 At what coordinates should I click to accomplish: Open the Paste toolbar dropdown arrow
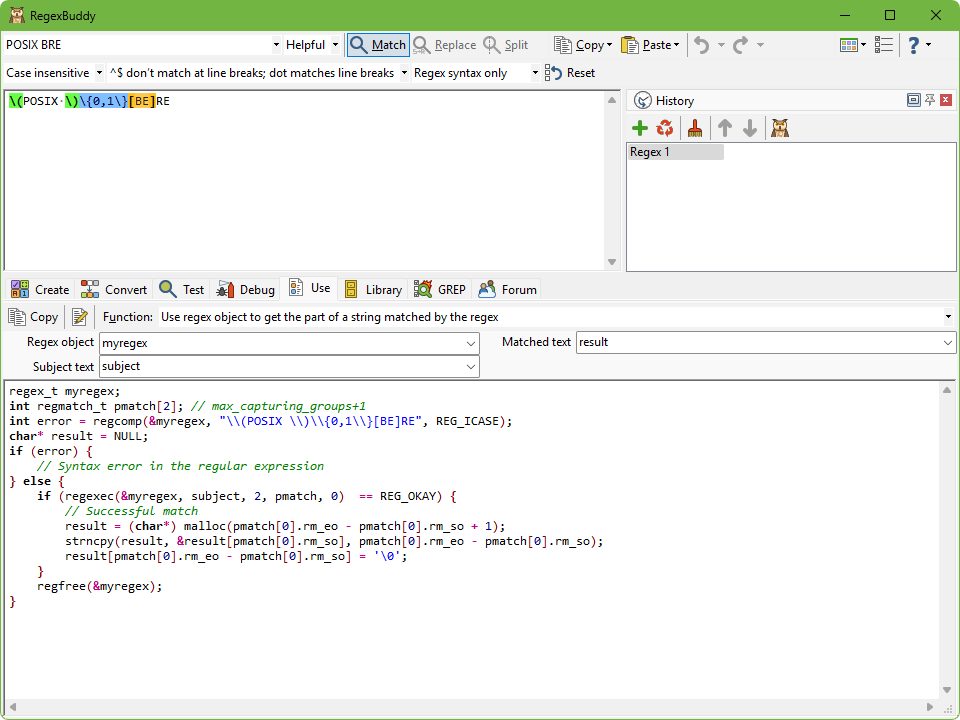pyautogui.click(x=676, y=45)
